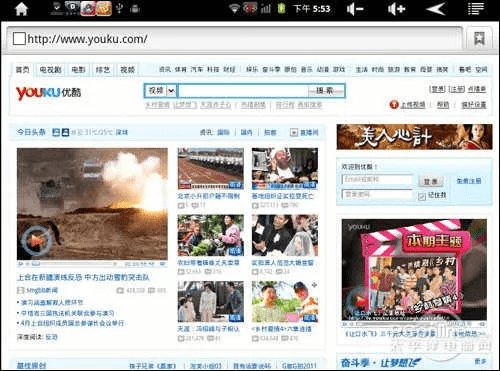Click the Youku logo
This screenshot has height=371, width=500.
pos(48,93)
